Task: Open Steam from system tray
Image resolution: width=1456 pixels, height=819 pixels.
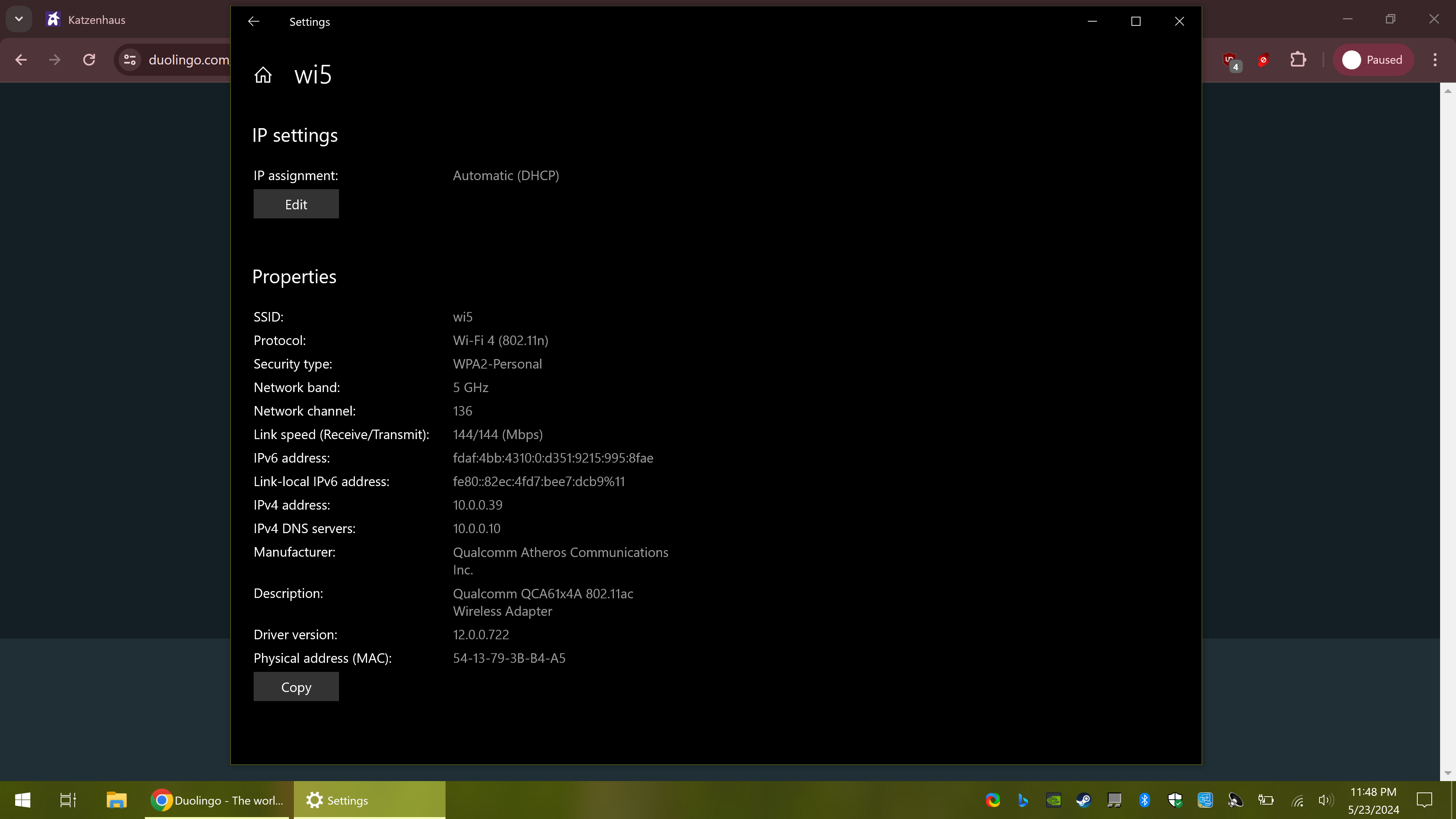Action: [1084, 800]
